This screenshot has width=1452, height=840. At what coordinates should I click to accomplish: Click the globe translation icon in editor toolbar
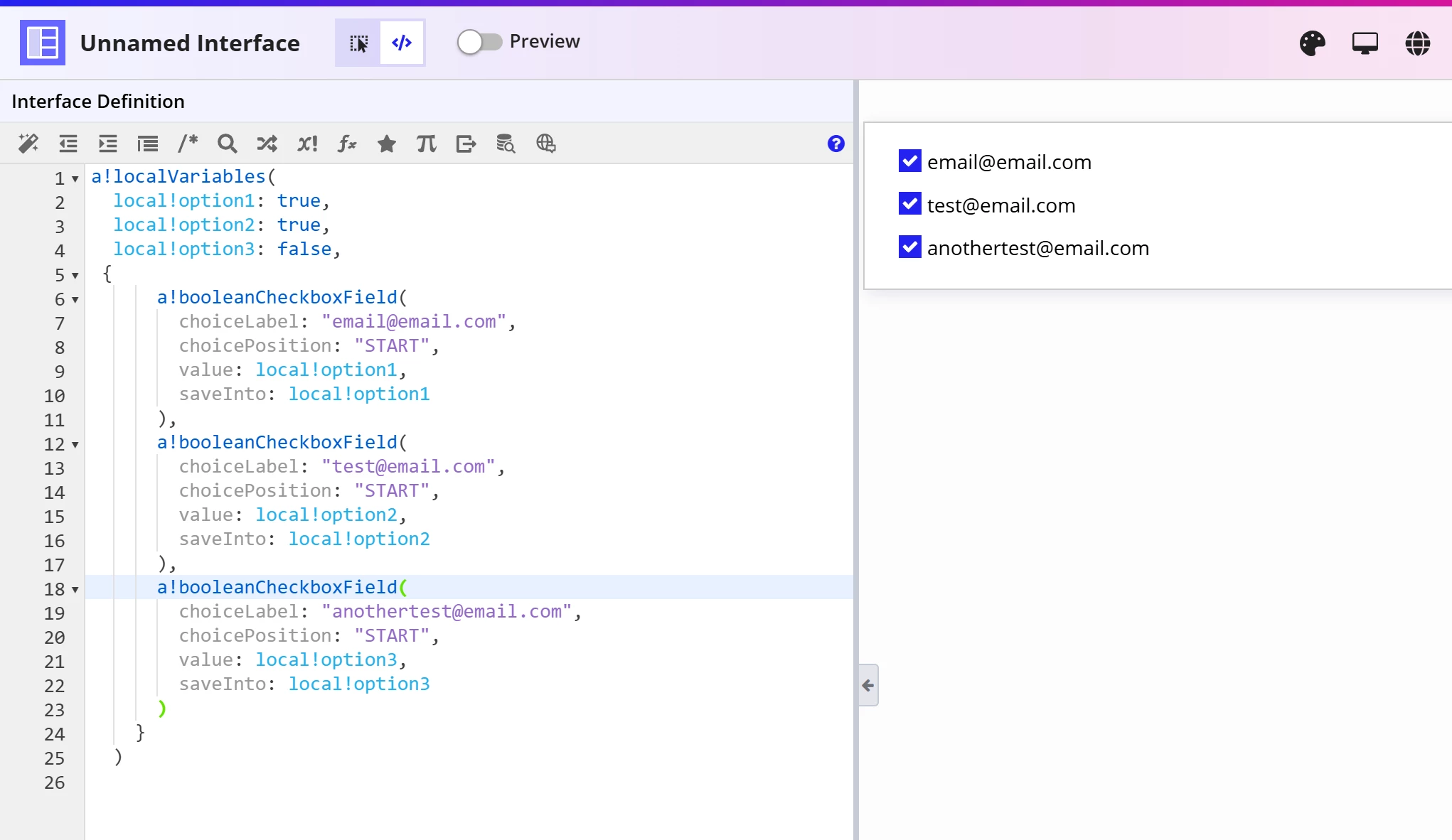pyautogui.click(x=546, y=144)
